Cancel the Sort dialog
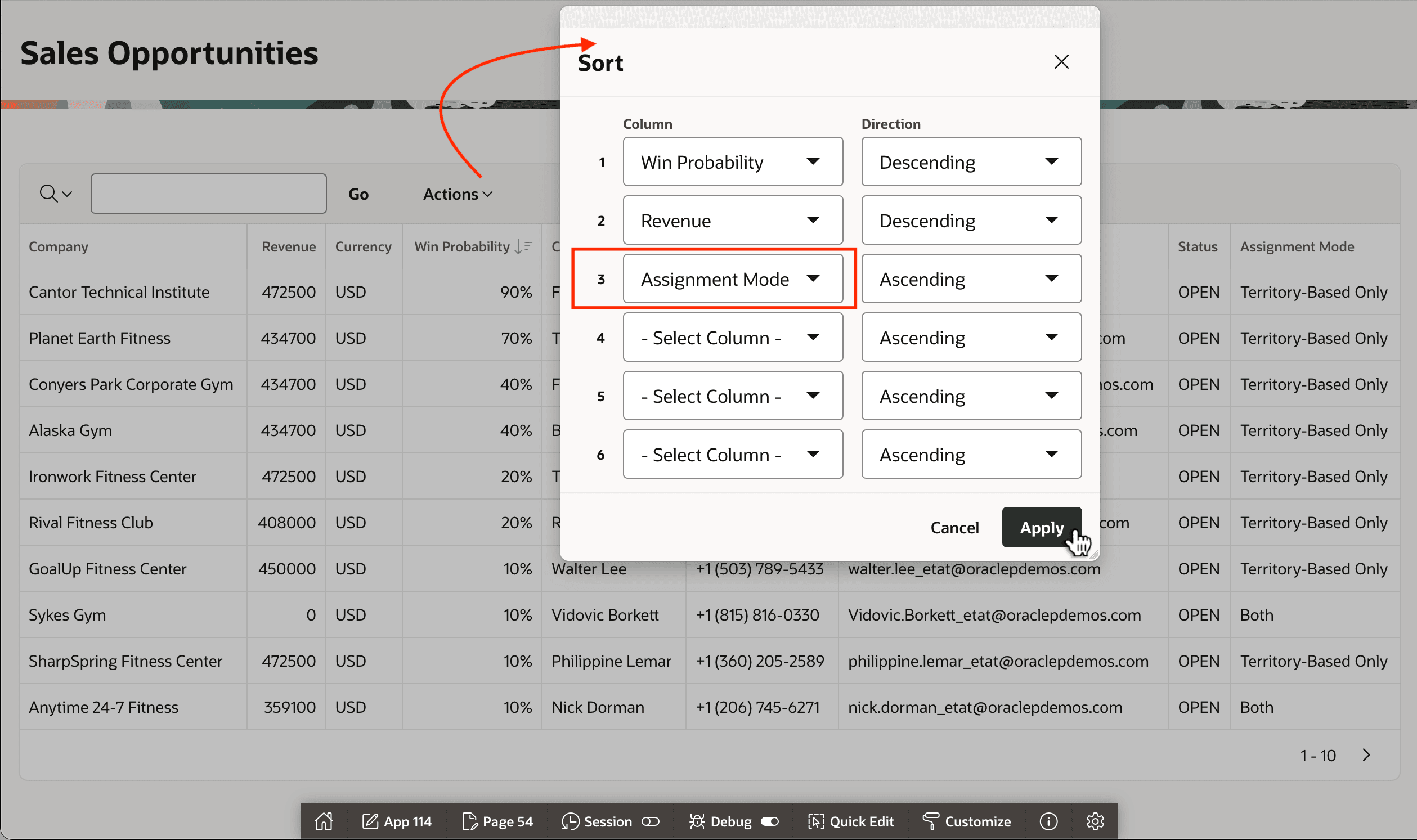Image resolution: width=1417 pixels, height=840 pixels. click(954, 527)
